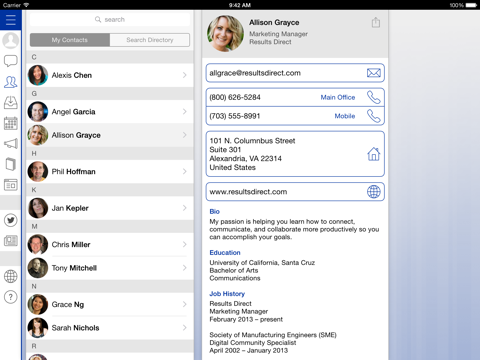Select contact name Alexis Chen

[72, 75]
